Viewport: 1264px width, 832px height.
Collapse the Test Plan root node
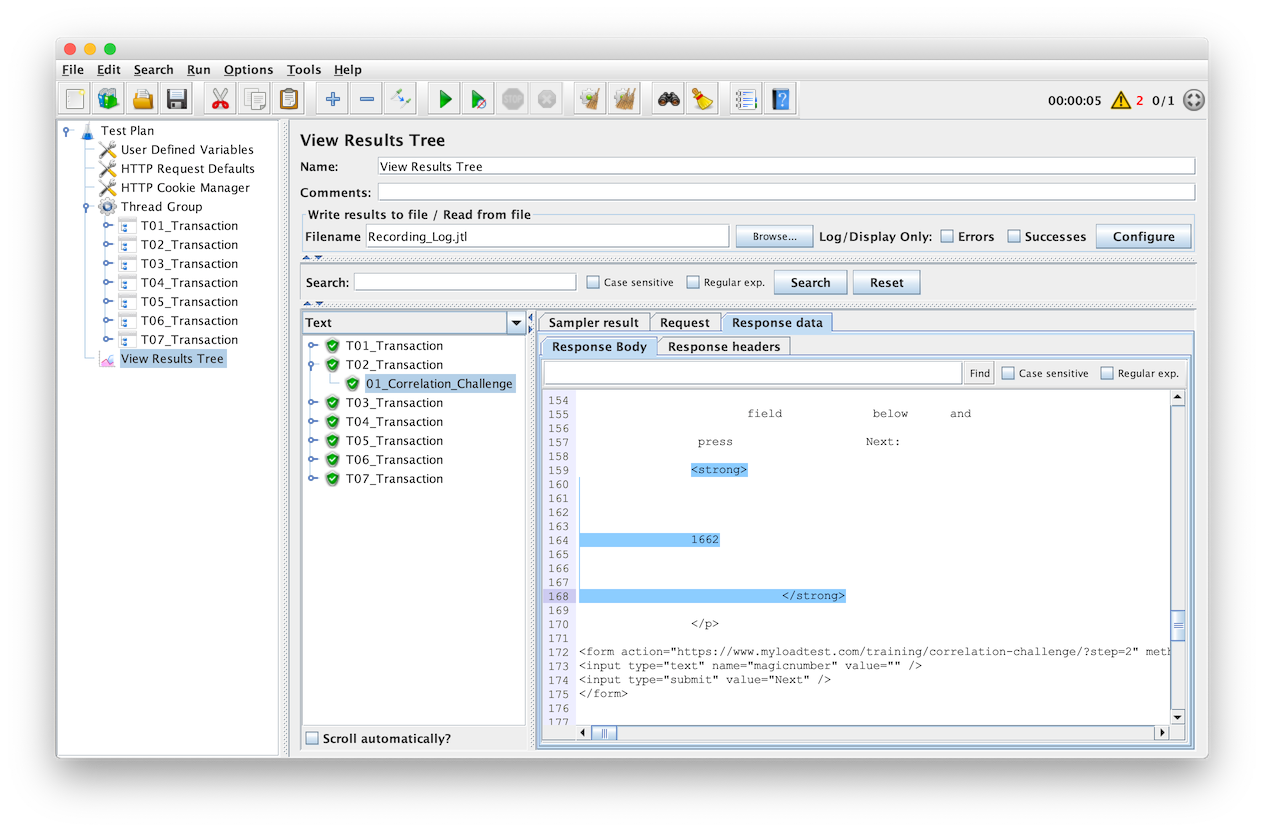(67, 131)
